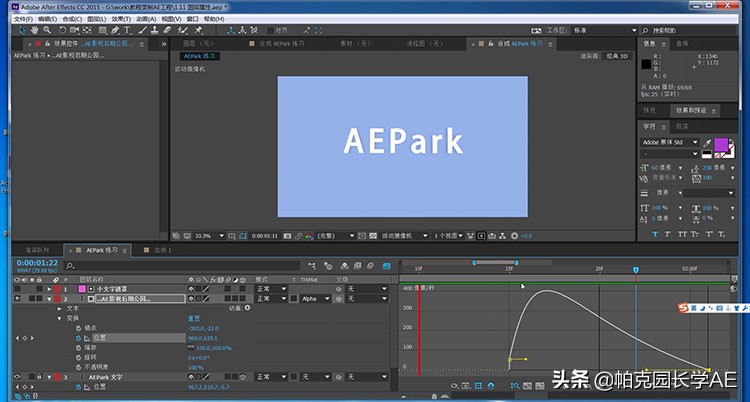The image size is (750, 402).
Task: Collapse the 变换 property group
Action: point(60,318)
